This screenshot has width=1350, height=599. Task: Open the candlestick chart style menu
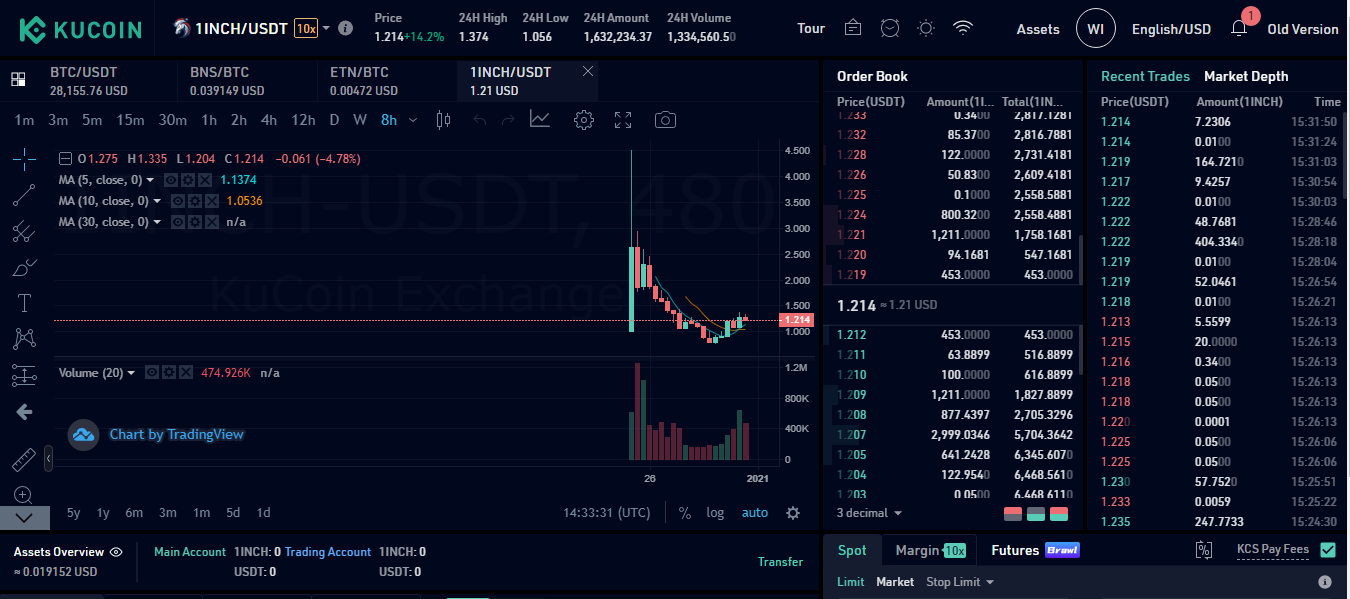(444, 120)
